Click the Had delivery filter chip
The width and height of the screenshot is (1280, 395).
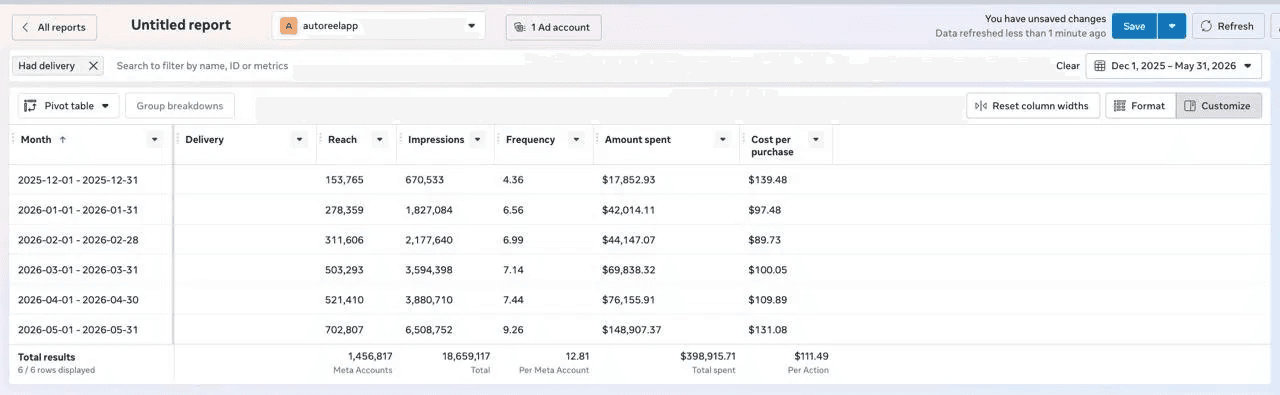(x=47, y=66)
